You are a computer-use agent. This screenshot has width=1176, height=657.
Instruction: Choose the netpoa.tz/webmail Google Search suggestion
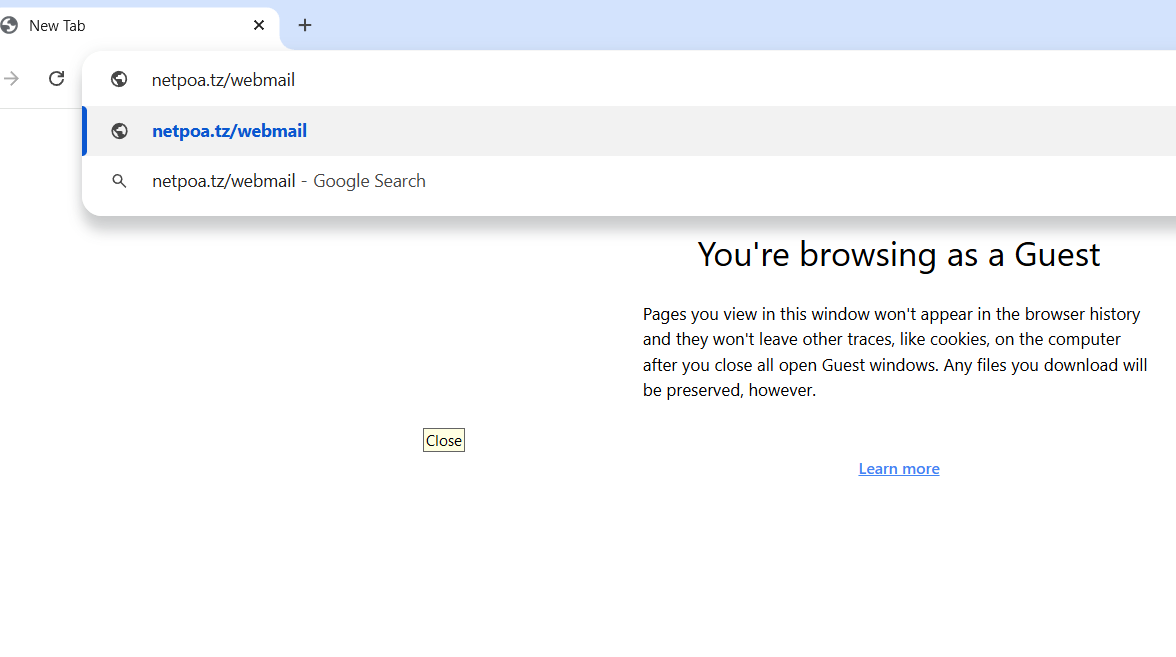coord(288,181)
